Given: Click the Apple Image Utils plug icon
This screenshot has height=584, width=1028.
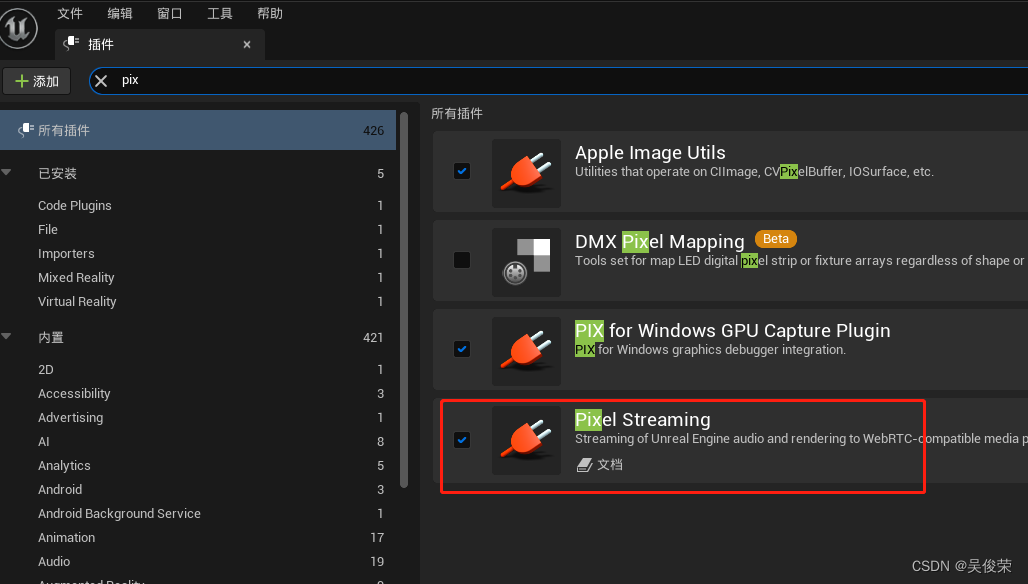Looking at the screenshot, I should tap(526, 173).
